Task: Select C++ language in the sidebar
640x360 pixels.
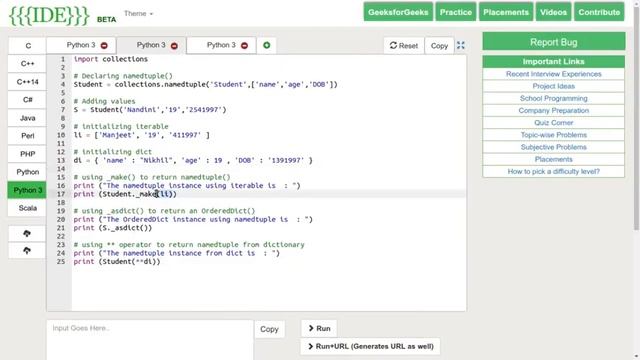Action: (27, 64)
